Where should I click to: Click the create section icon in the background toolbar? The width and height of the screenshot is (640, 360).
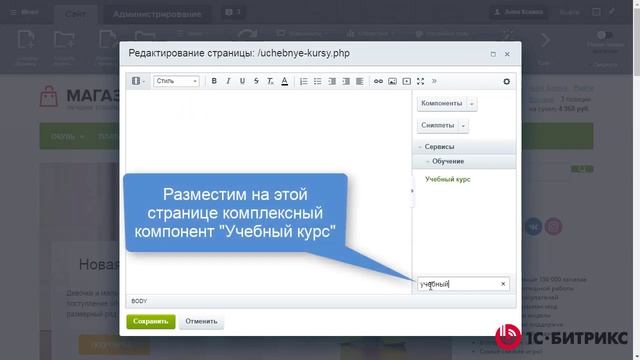pos(64,40)
